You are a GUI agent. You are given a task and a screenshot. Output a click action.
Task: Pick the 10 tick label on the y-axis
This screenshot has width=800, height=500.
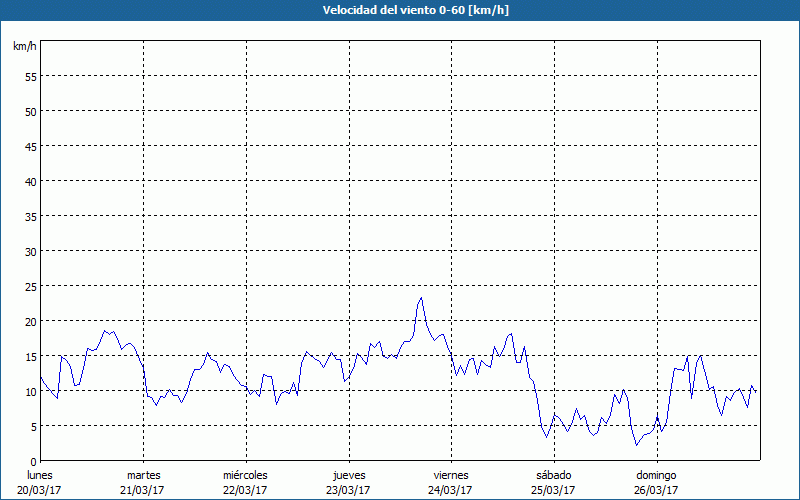tap(30, 391)
